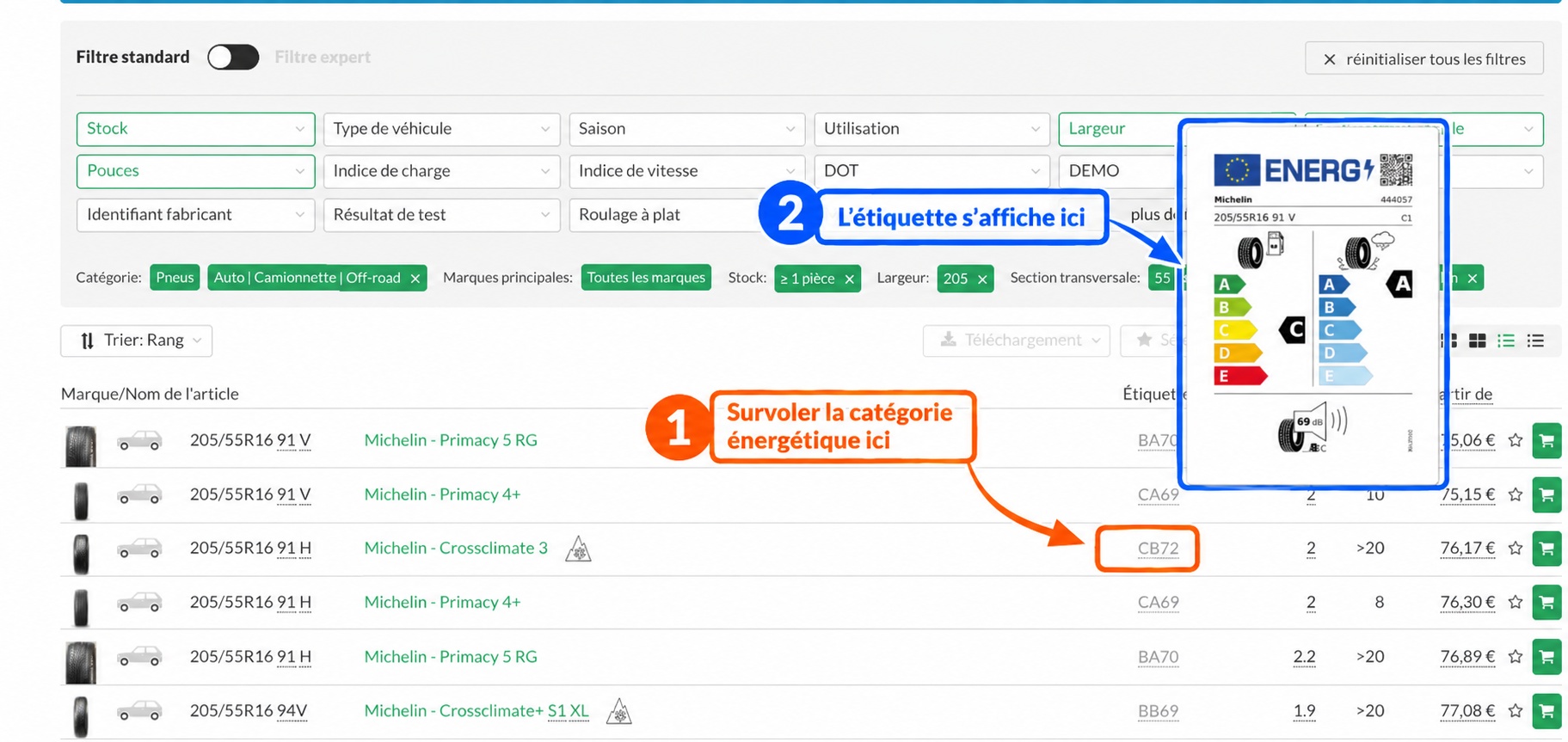Viewport: 1568px width, 742px height.
Task: Click réinitialiser tous les filtres button
Action: [1424, 58]
